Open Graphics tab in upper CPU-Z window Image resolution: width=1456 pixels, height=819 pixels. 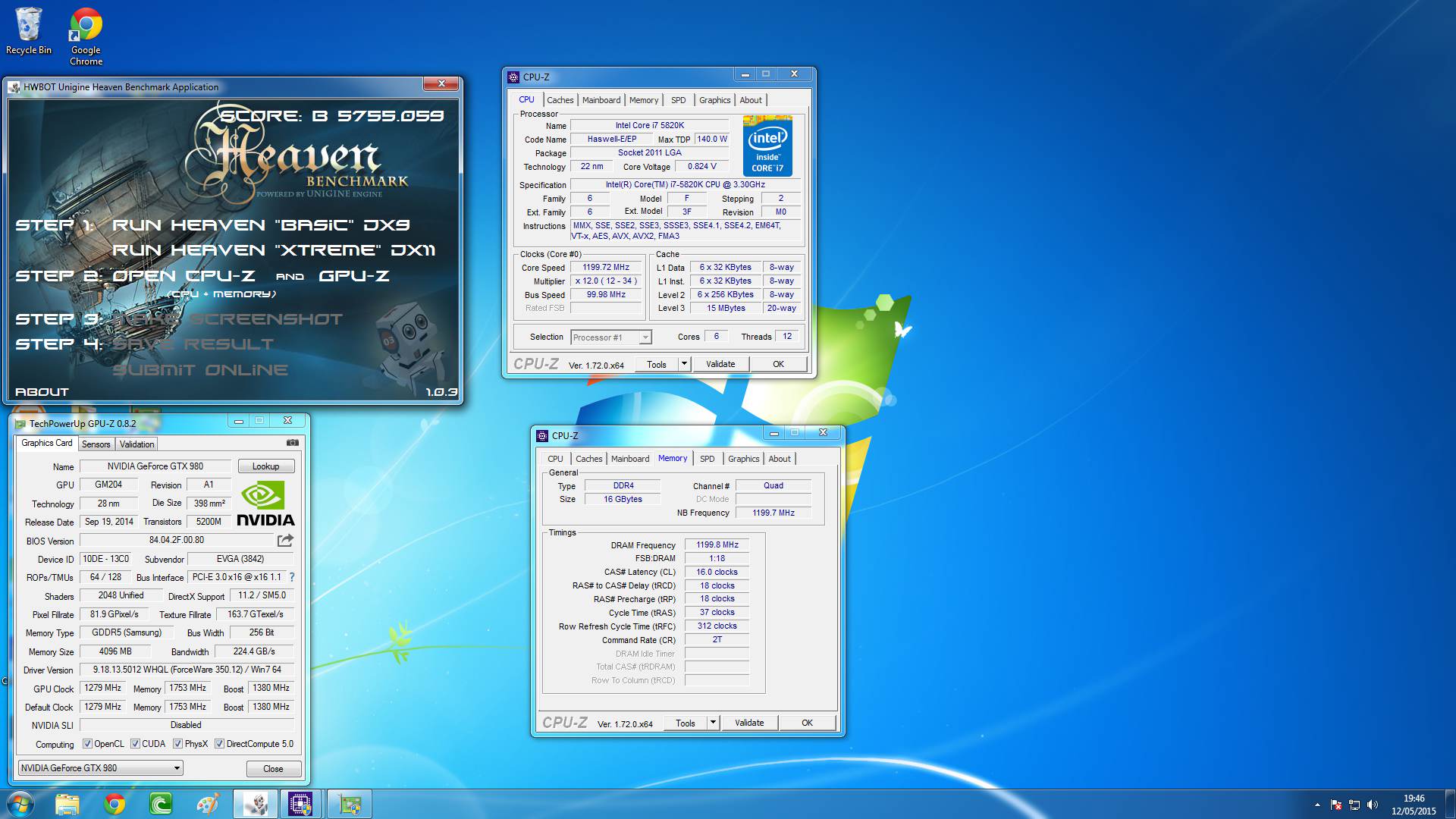714,100
